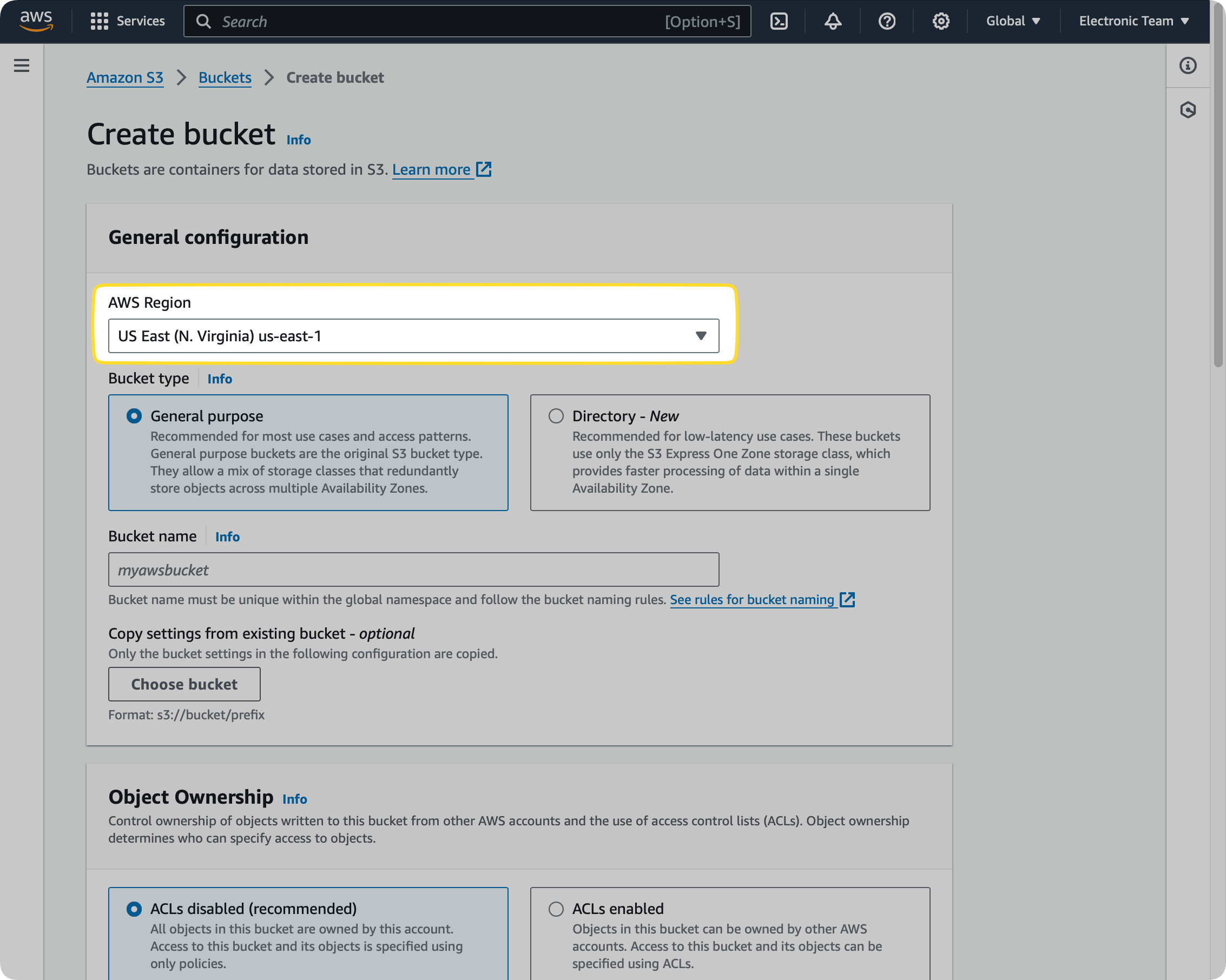
Task: Navigate to Buckets via breadcrumb
Action: (225, 77)
